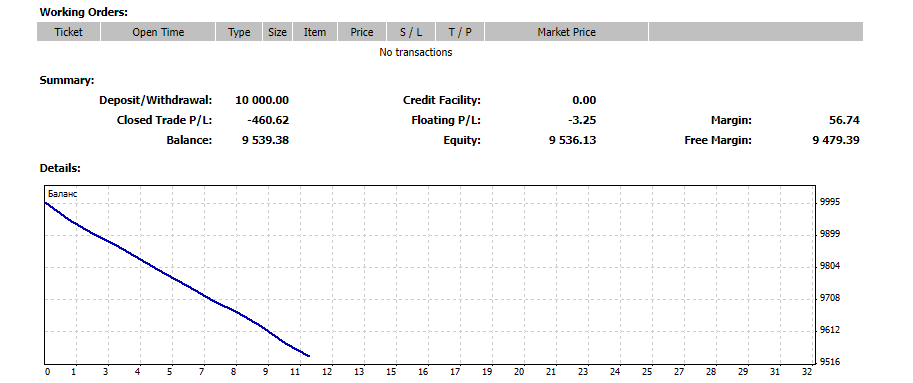Viewport: 913px width, 383px height.
Task: Click the 9708 y-axis label
Action: (830, 298)
